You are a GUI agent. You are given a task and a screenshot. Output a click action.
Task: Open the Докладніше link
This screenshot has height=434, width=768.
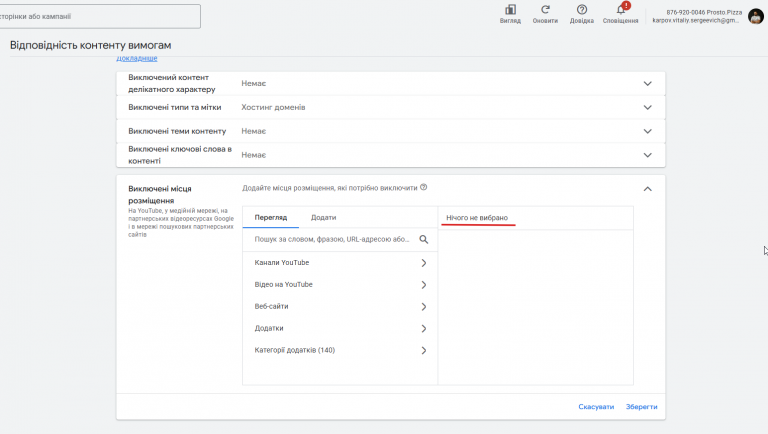click(x=137, y=59)
